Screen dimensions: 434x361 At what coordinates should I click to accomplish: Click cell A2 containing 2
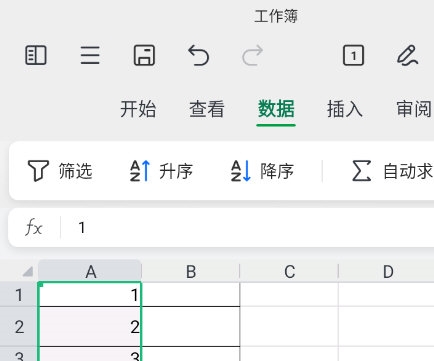(90, 327)
